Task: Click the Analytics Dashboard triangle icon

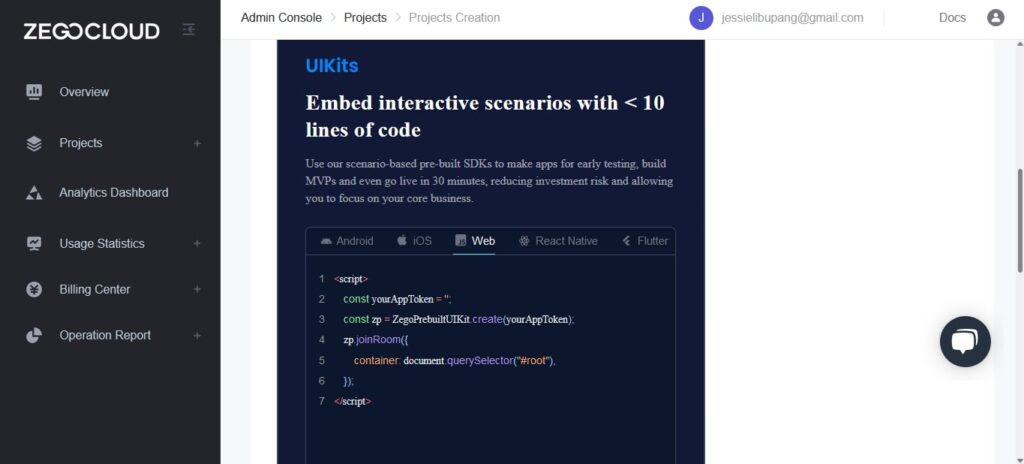Action: pos(34,193)
